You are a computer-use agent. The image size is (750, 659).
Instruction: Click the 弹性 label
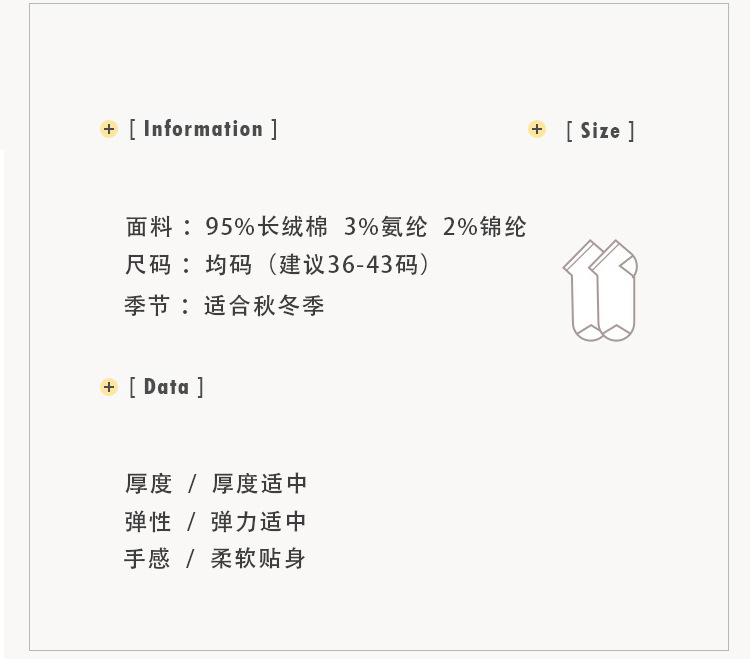(148, 521)
